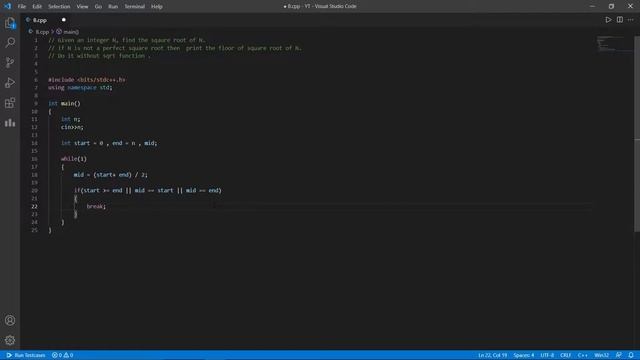Open the Help menu
Image resolution: width=640 pixels, height=360 pixels.
click(x=157, y=7)
